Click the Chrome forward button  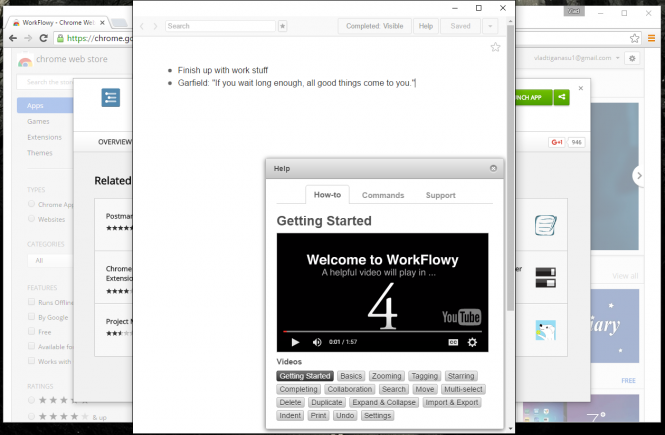[28, 38]
